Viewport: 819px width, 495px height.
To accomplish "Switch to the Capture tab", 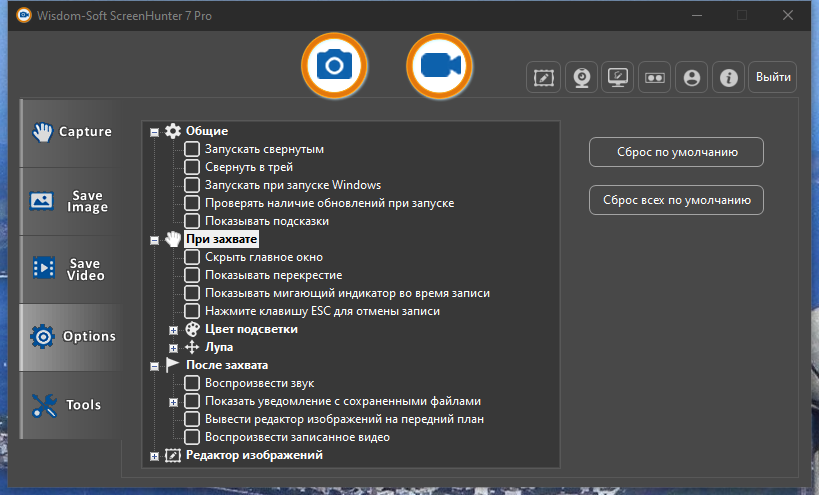I will (71, 132).
